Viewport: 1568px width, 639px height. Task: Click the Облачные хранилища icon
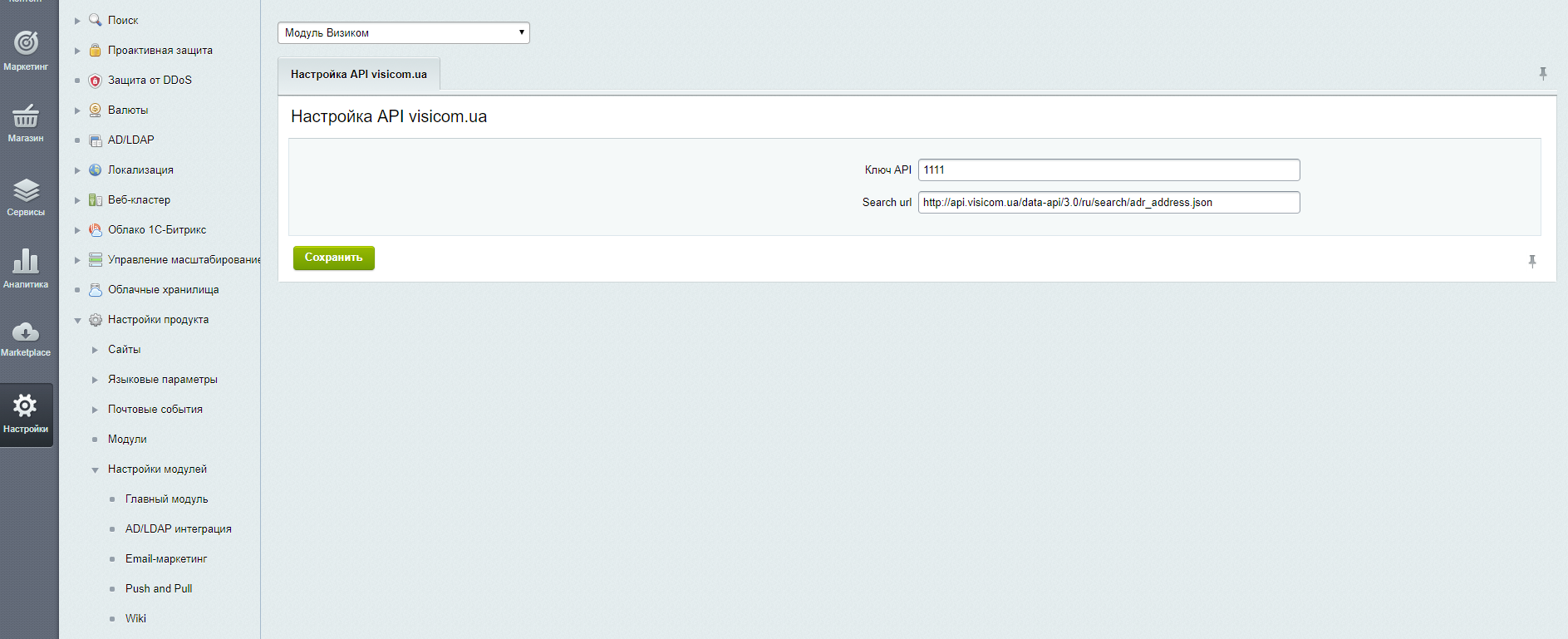coord(96,289)
